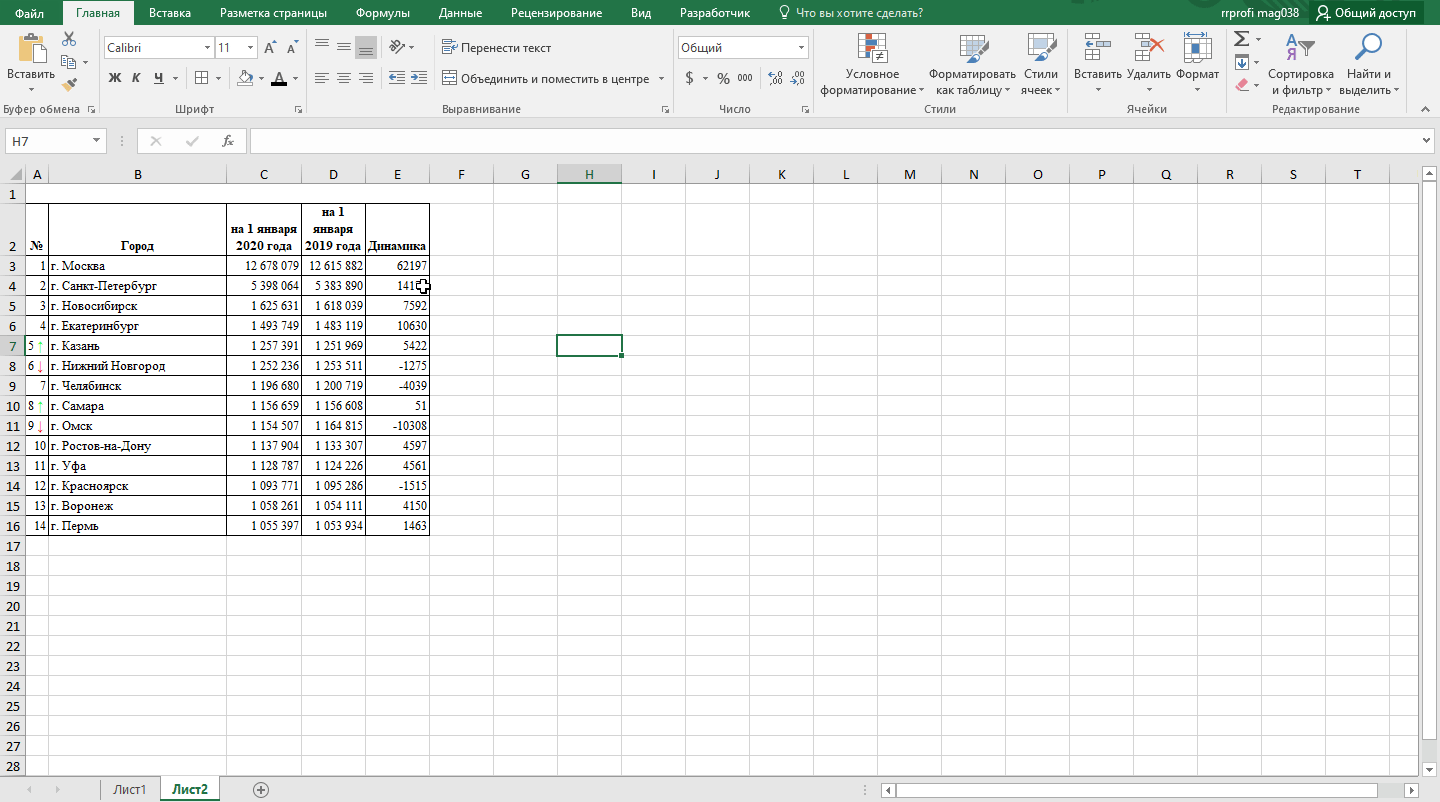Open the Calibri font name dropdown
Viewport: 1440px width, 802px height.
tap(207, 48)
